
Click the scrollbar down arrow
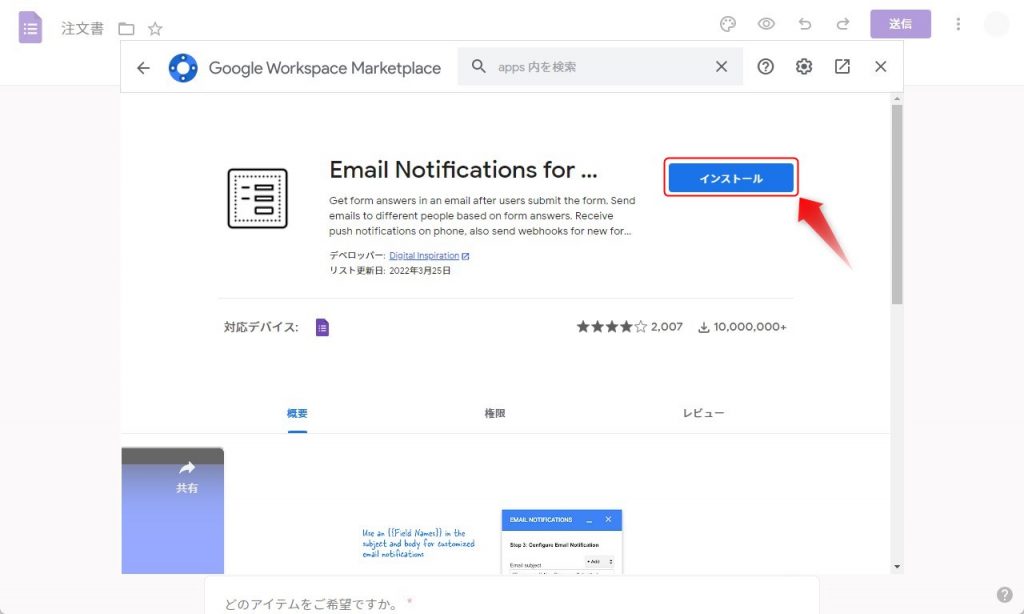point(897,566)
